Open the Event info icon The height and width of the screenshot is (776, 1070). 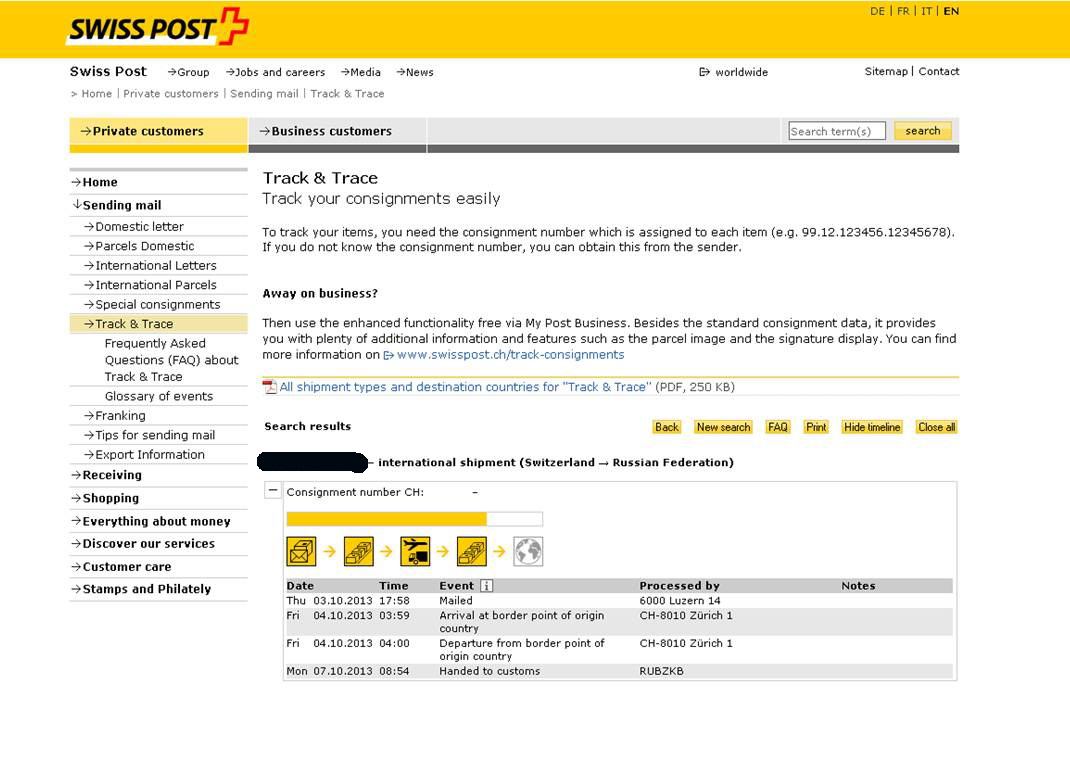tap(487, 586)
